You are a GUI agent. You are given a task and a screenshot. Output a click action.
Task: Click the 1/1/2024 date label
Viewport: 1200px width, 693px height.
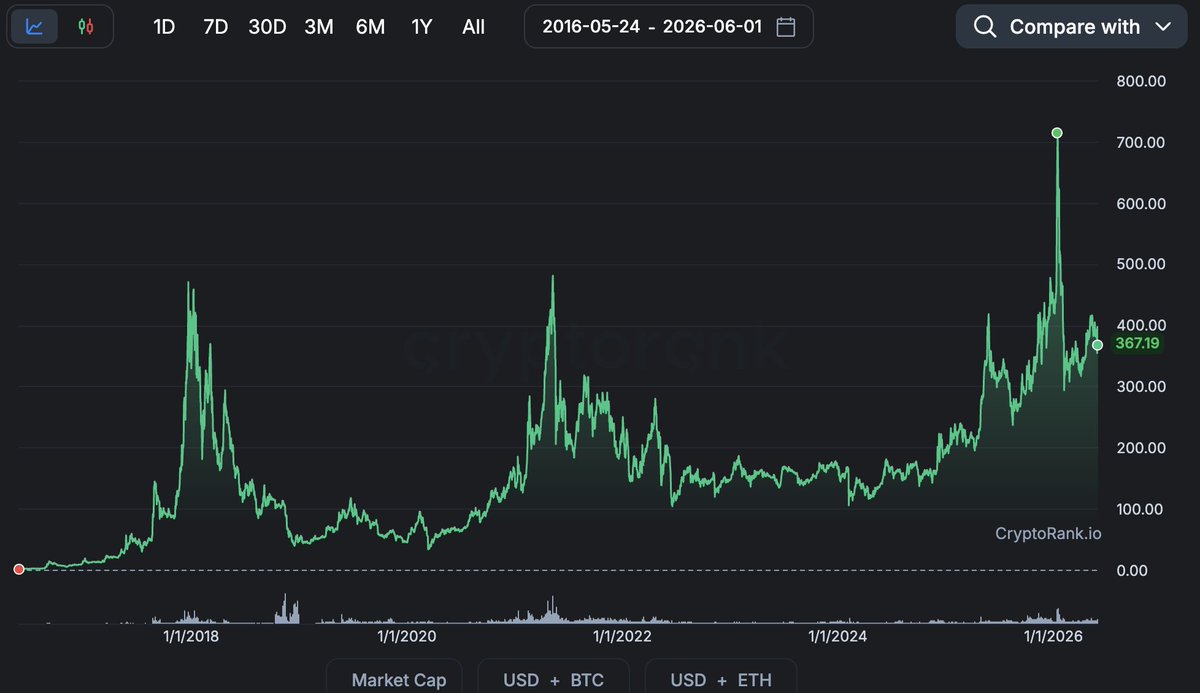[838, 635]
